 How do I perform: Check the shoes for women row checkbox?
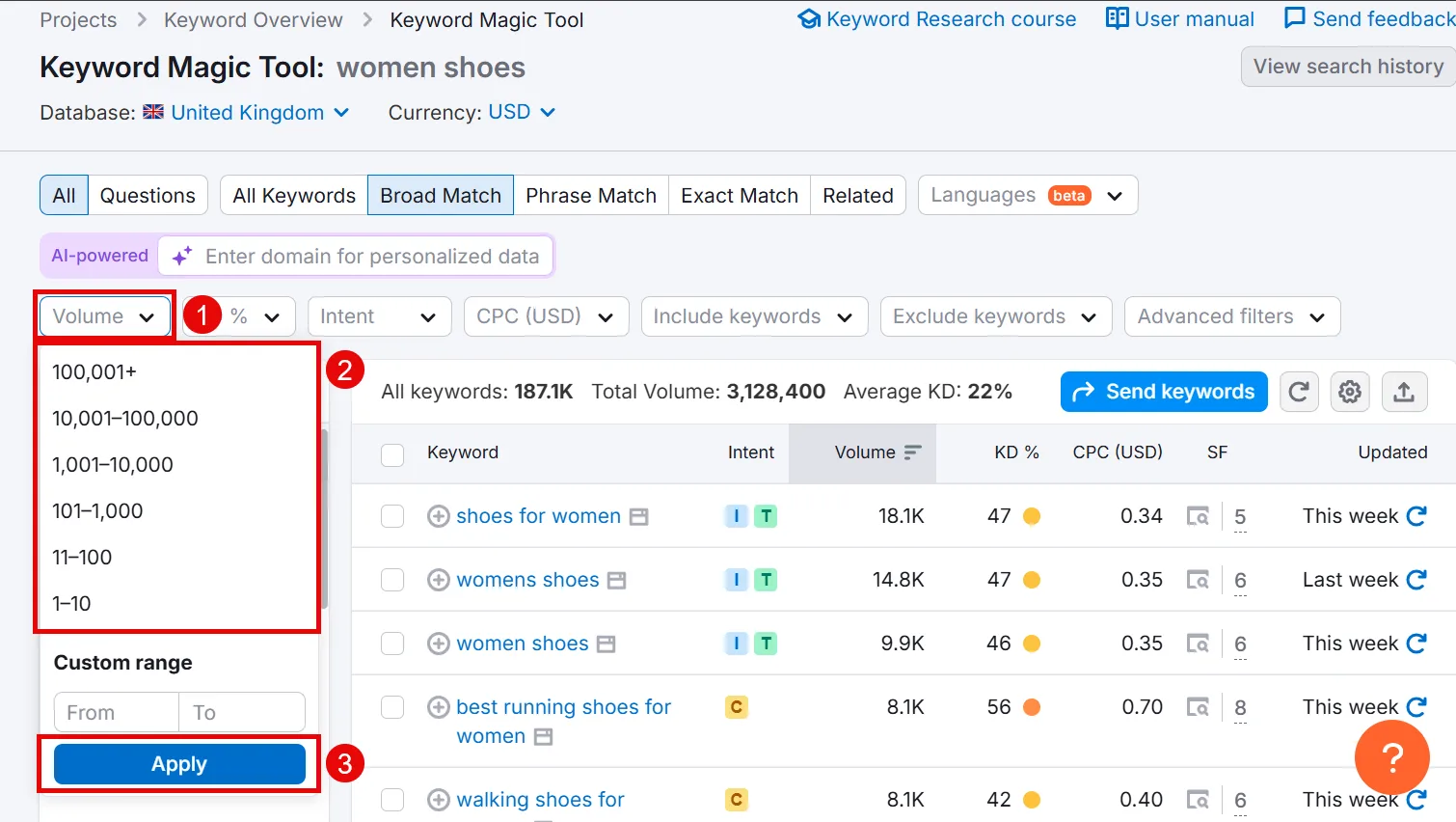point(392,516)
